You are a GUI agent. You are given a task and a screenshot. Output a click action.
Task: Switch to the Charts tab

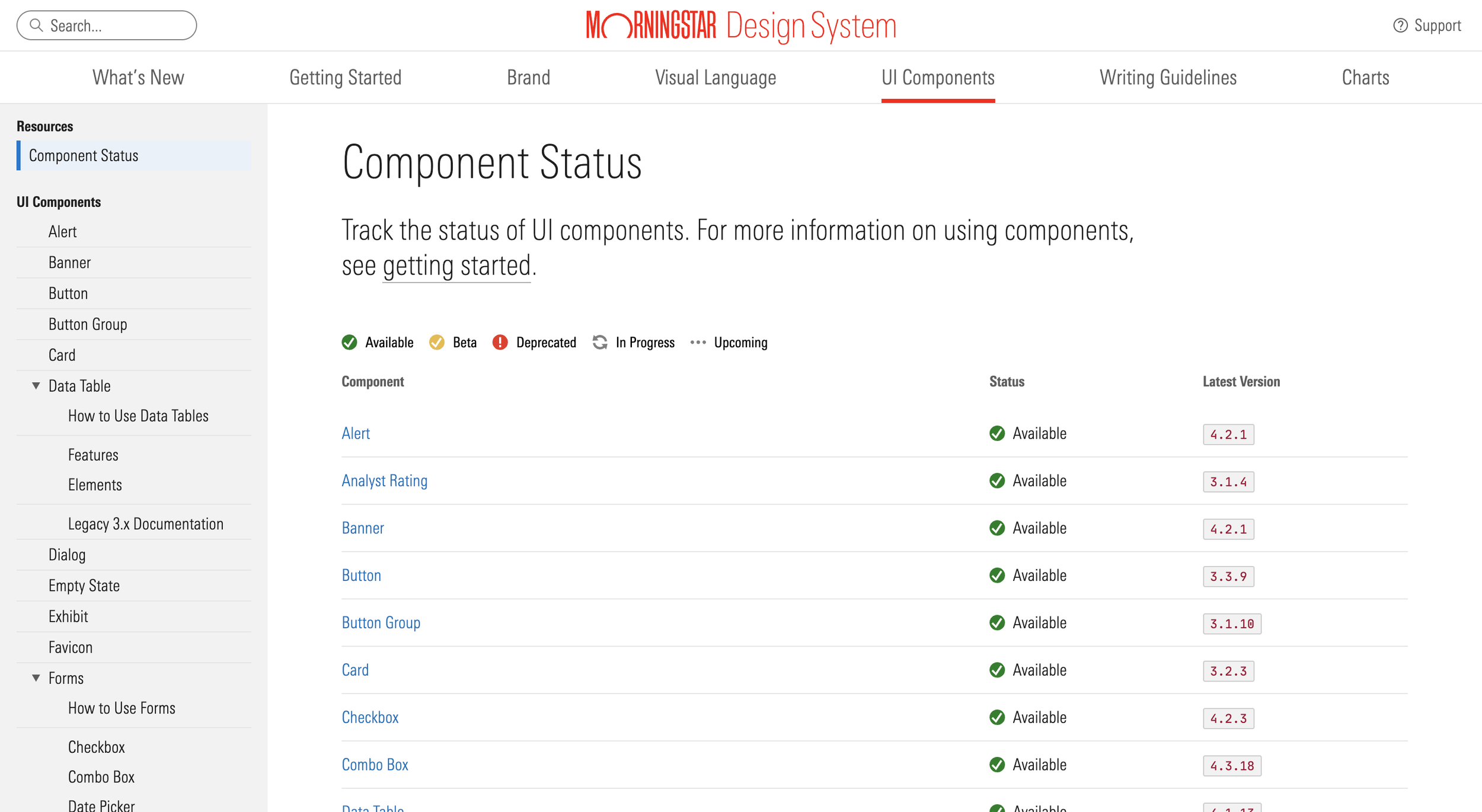[1365, 77]
